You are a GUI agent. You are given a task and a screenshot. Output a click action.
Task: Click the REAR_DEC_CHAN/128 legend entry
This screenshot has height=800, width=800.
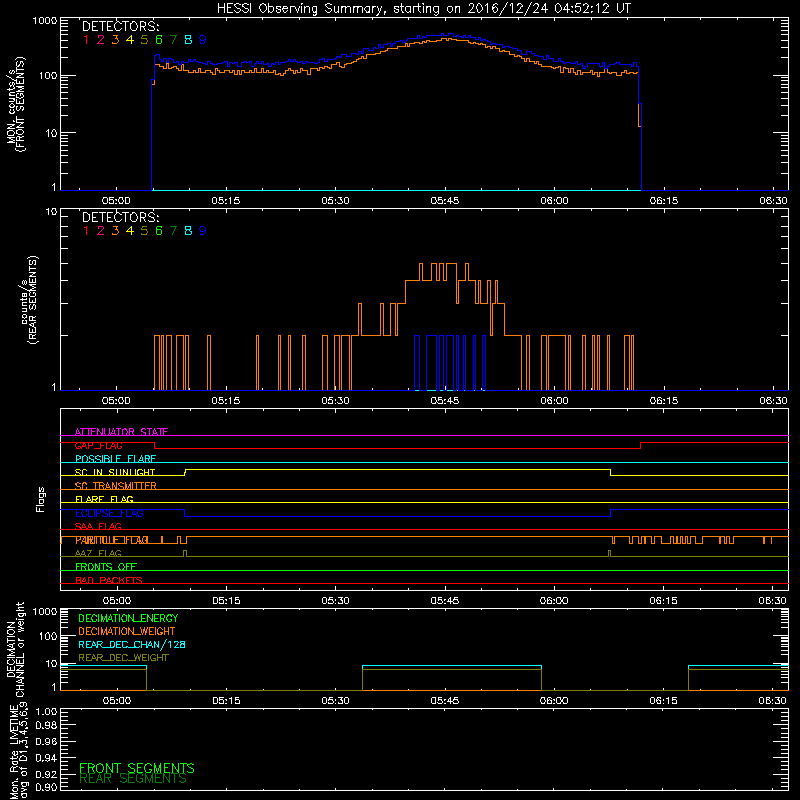click(132, 644)
